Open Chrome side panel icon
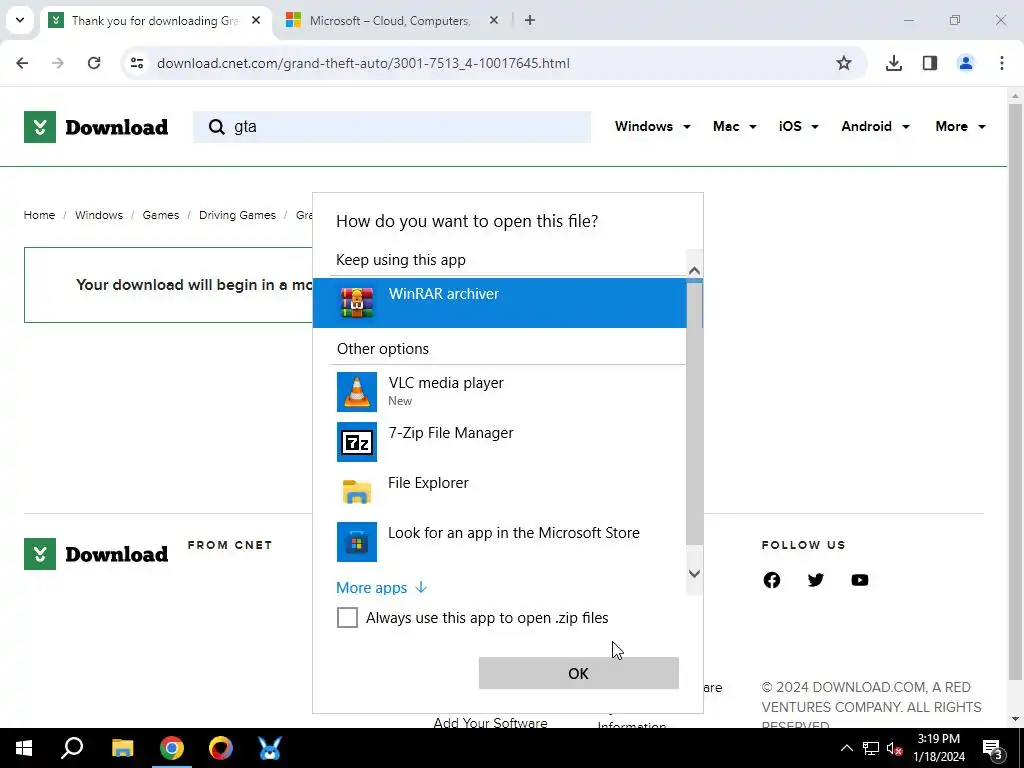 pyautogui.click(x=930, y=63)
